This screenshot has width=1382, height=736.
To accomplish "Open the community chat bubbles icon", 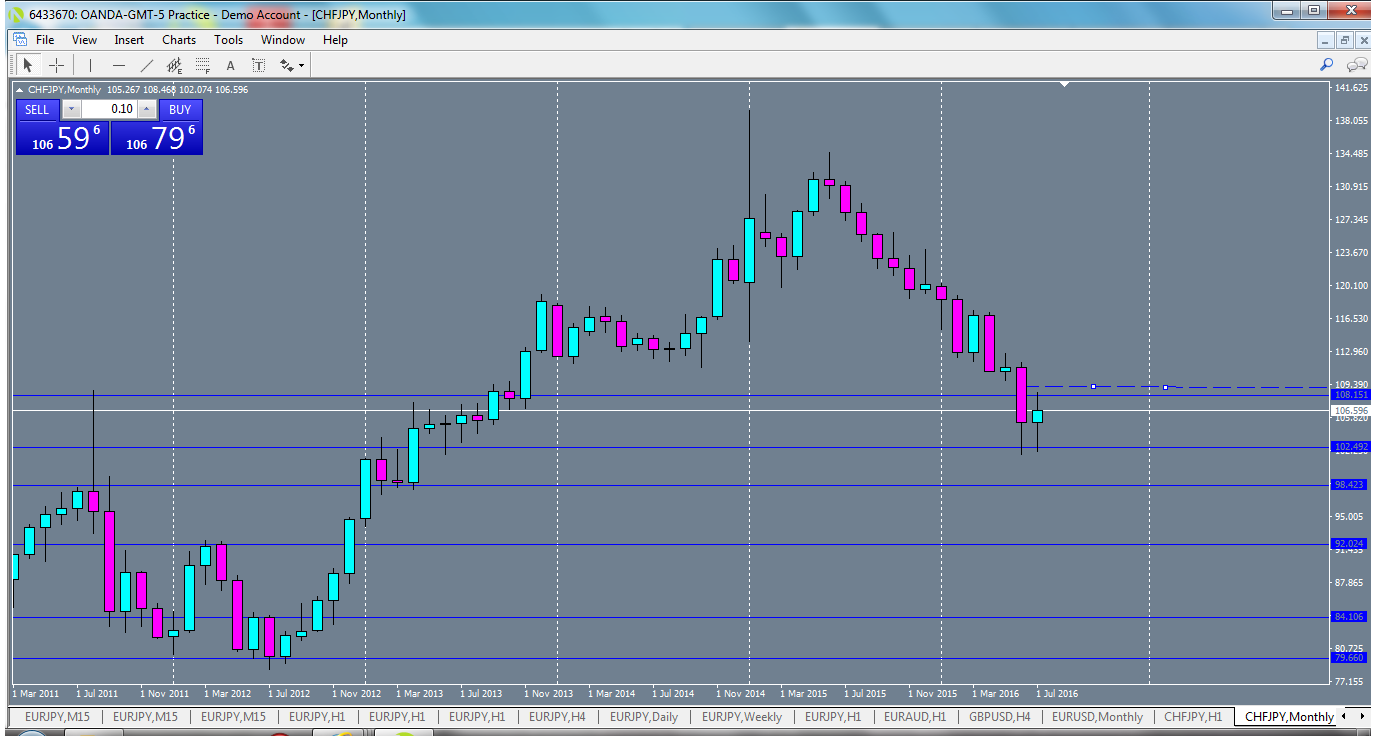I will 1357,63.
